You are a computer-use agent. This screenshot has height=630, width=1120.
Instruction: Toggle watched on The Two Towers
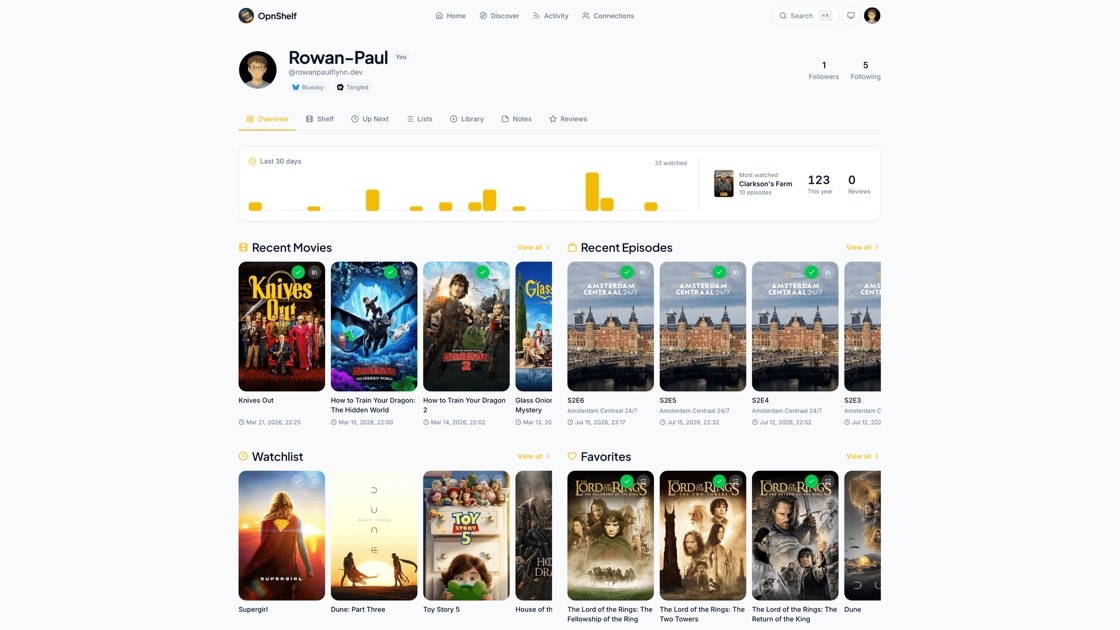(x=719, y=481)
